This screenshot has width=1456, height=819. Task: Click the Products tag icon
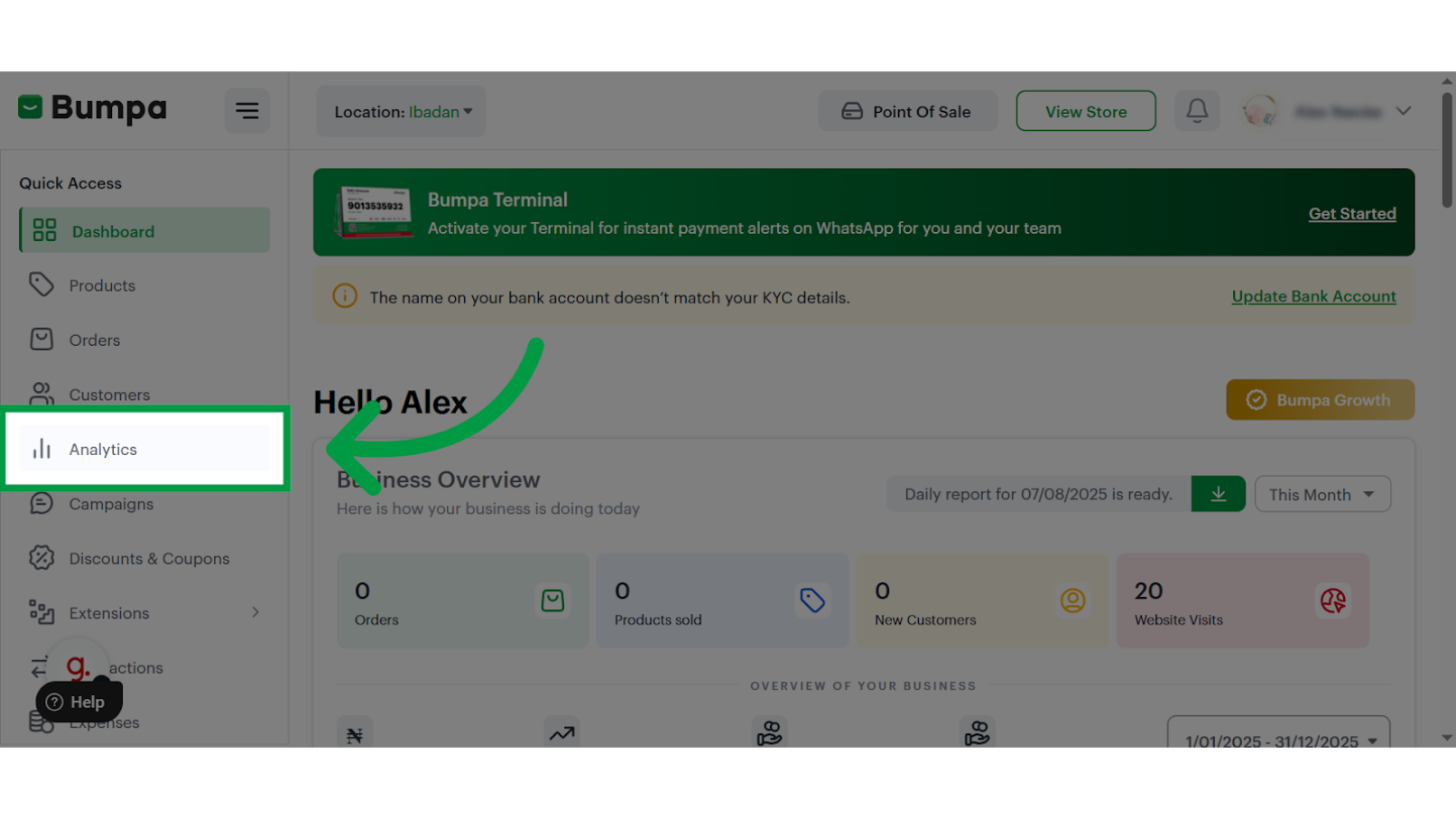point(42,284)
